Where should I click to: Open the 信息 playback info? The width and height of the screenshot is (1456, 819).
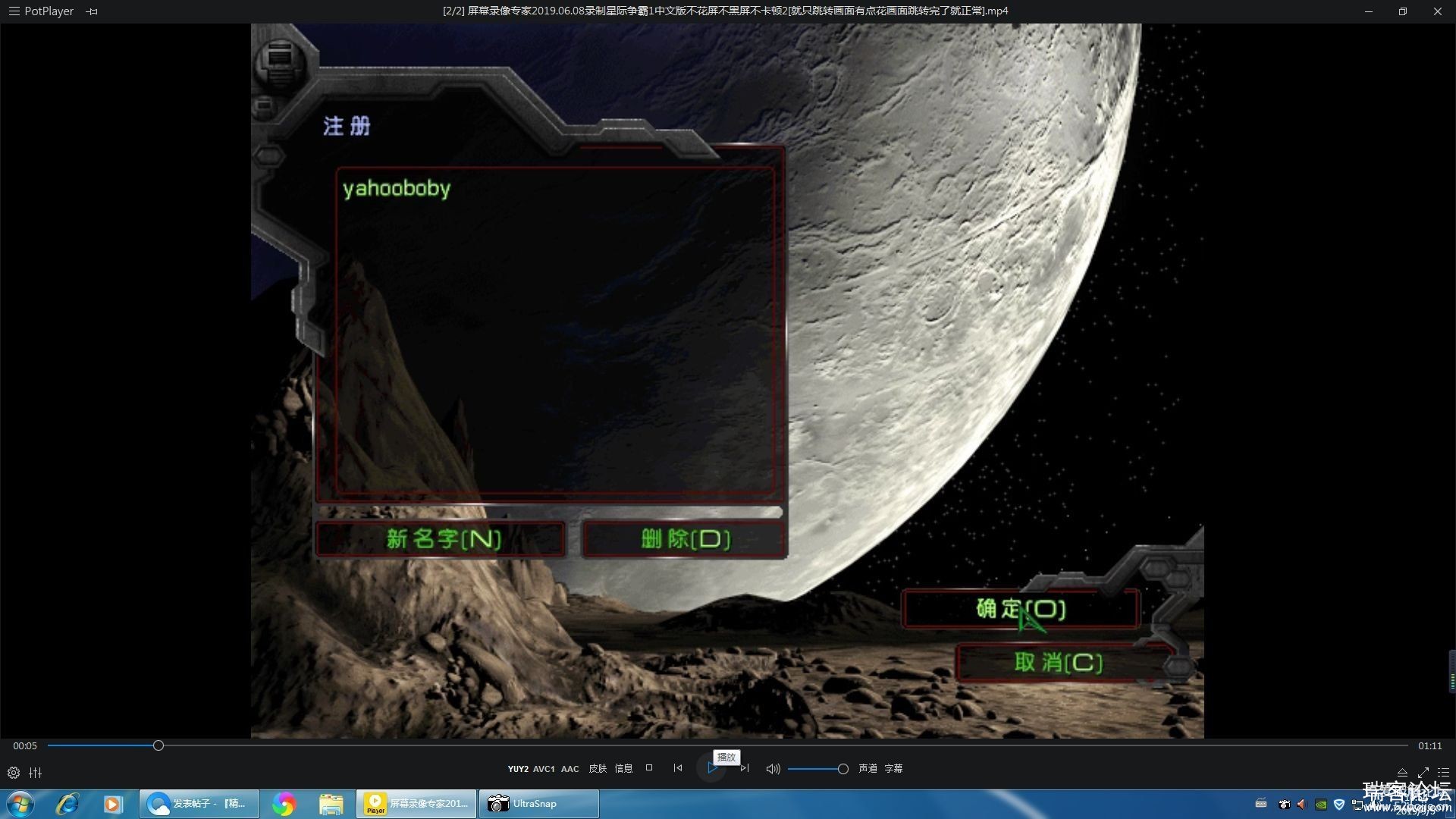pyautogui.click(x=623, y=769)
